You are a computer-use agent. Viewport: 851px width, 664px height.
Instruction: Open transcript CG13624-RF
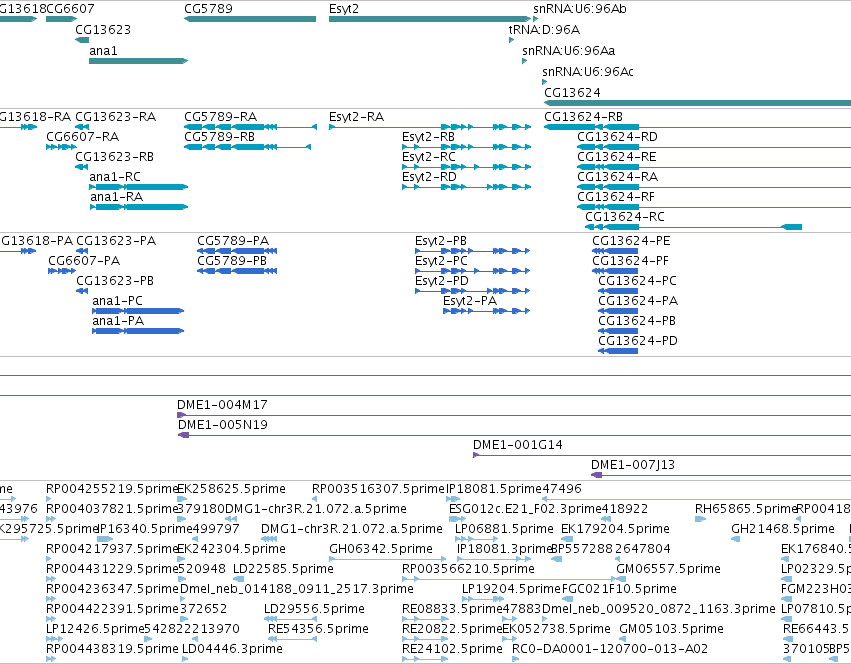coord(714,207)
